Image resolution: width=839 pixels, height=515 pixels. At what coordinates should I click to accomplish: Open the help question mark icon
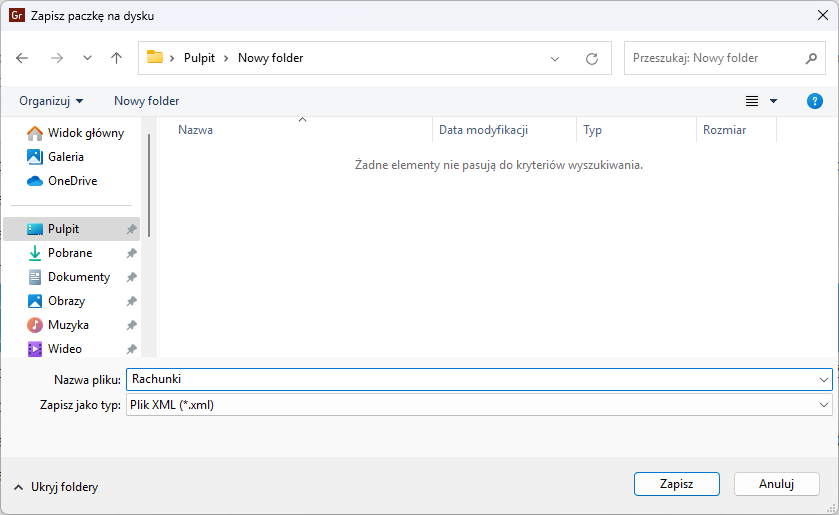(x=814, y=101)
